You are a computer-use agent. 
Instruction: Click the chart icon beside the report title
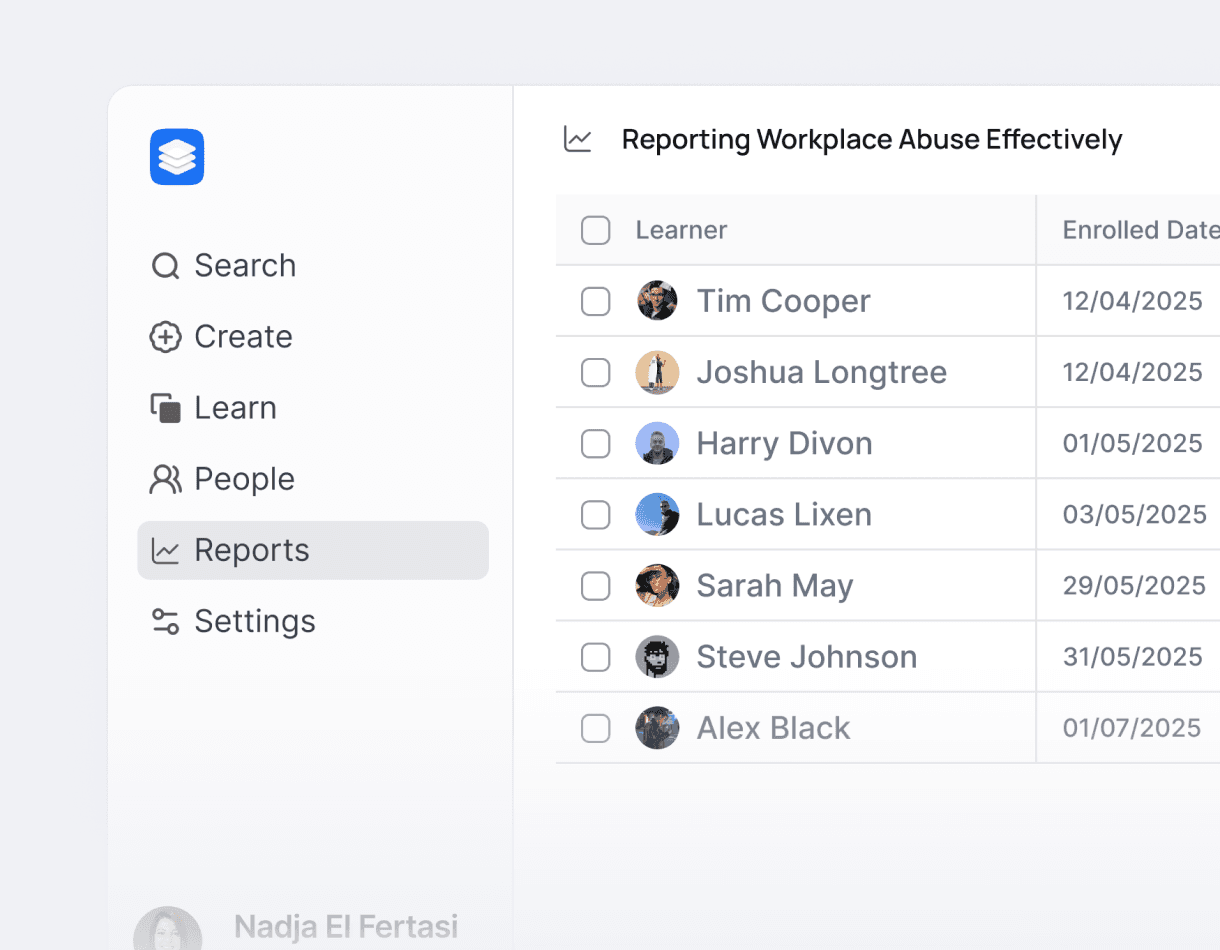pos(577,140)
